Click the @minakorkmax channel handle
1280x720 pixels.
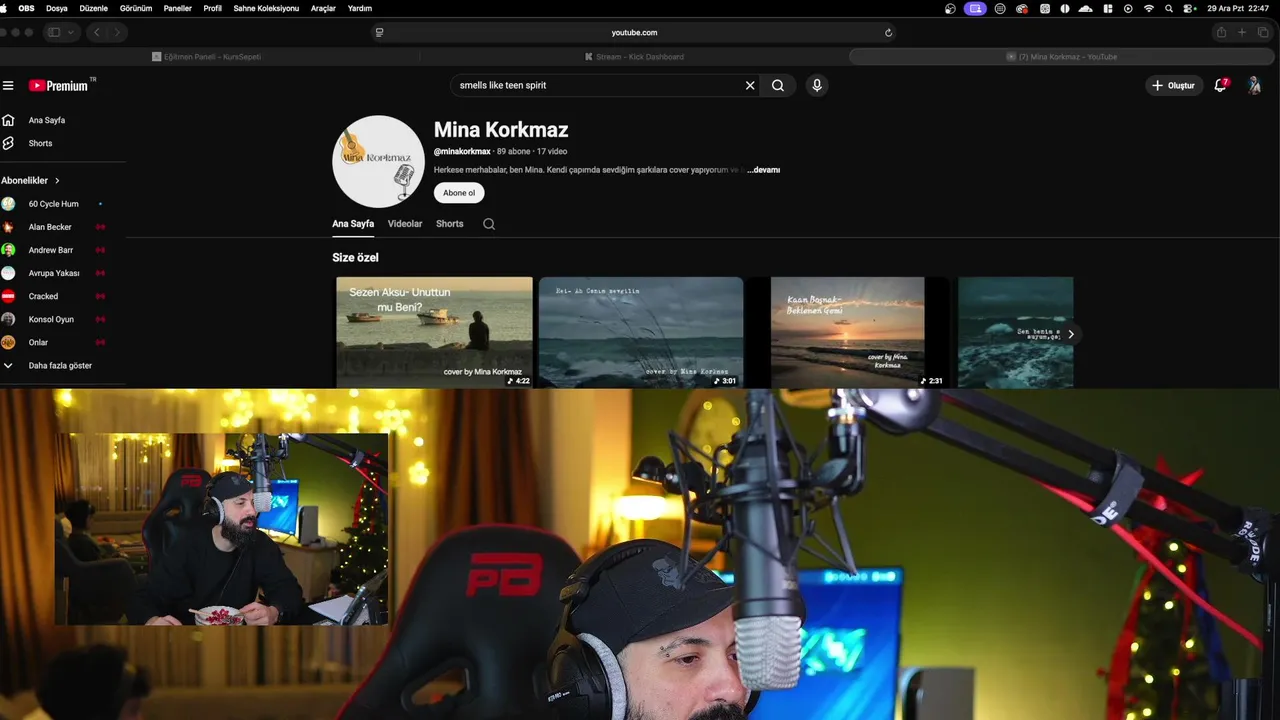coord(462,152)
